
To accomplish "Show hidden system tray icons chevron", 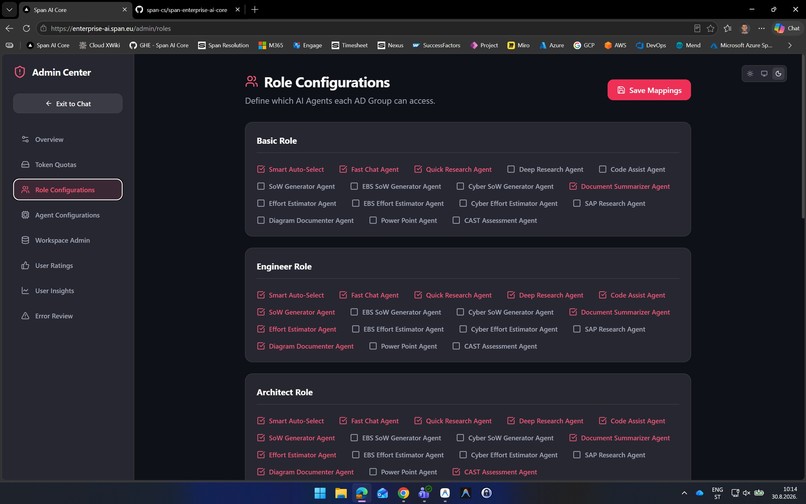I will tap(684, 493).
